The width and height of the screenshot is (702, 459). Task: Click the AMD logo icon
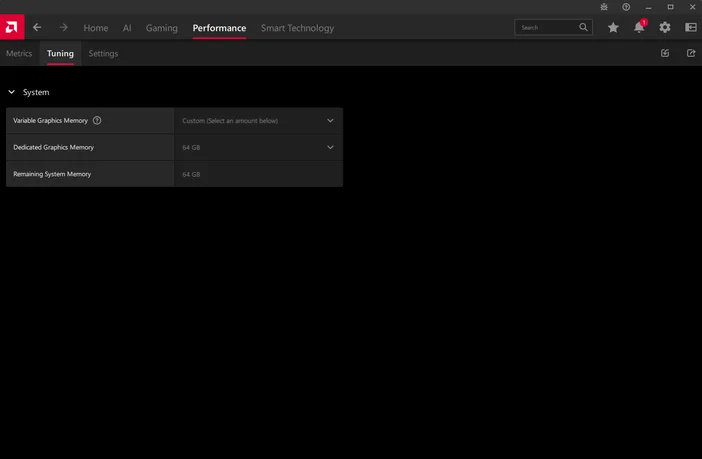point(12,27)
